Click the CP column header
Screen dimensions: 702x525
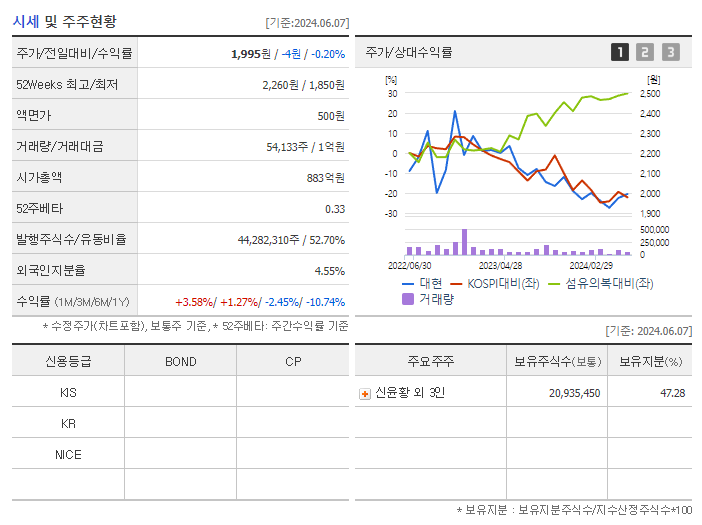point(293,361)
